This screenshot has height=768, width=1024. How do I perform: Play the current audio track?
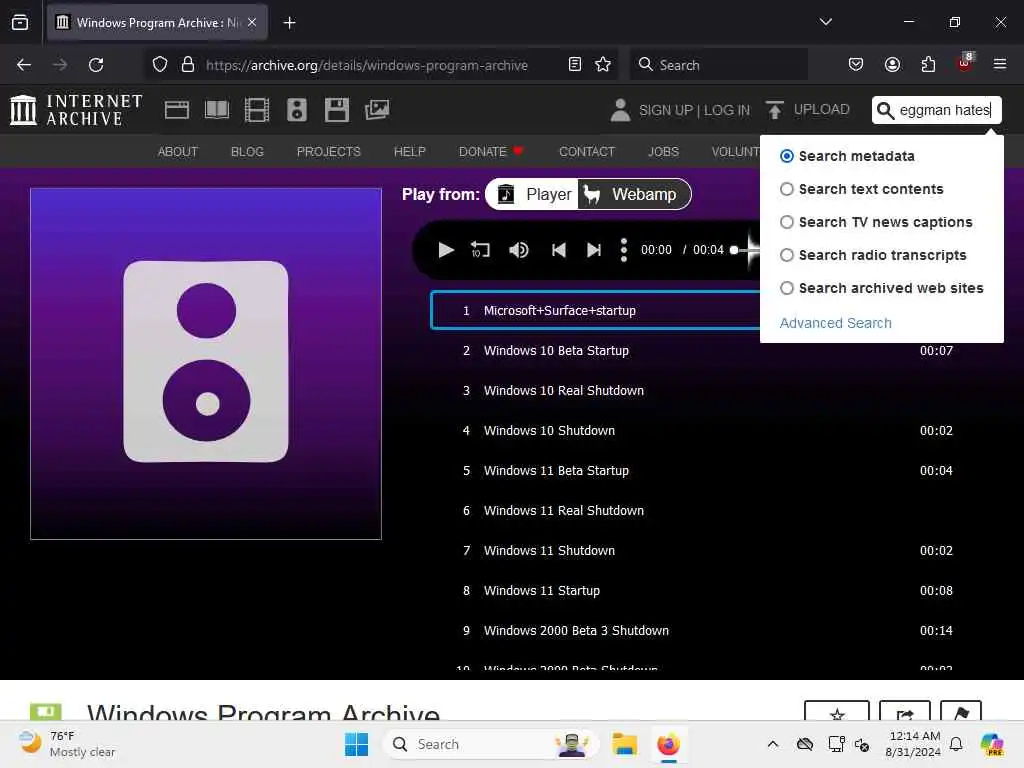point(446,250)
